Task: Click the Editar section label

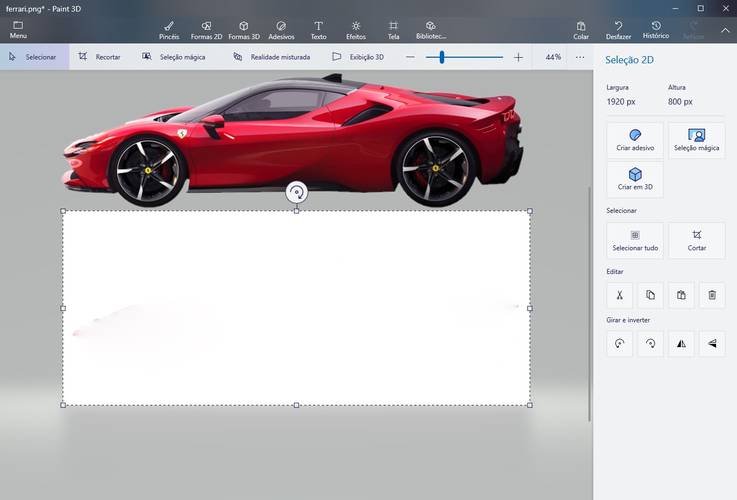Action: (615, 272)
